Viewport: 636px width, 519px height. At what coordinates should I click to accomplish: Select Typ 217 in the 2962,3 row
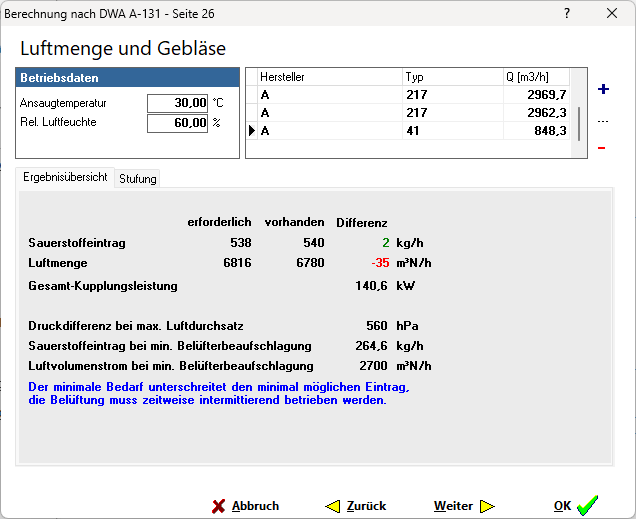tap(453, 112)
